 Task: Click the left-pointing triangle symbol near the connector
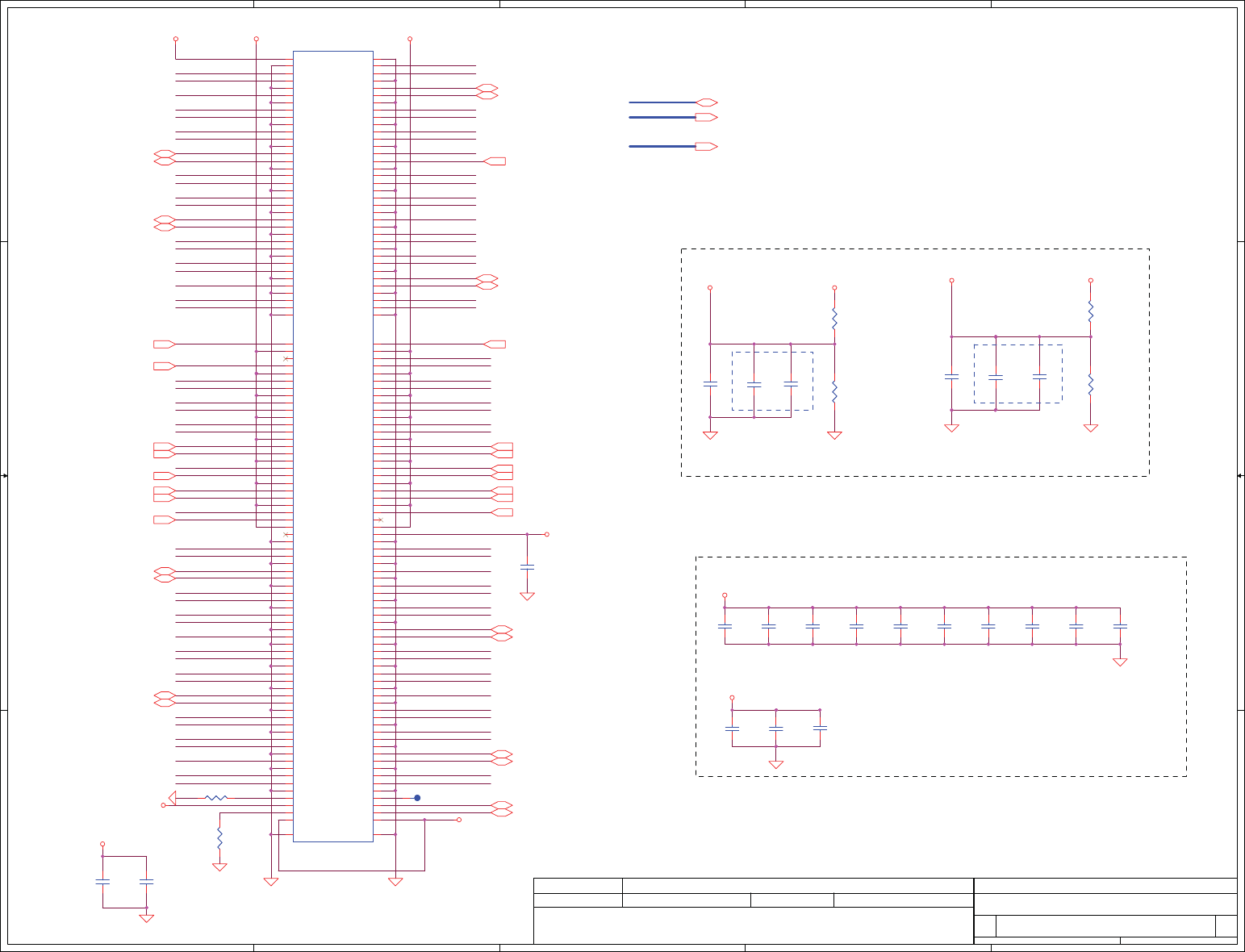(x=172, y=798)
